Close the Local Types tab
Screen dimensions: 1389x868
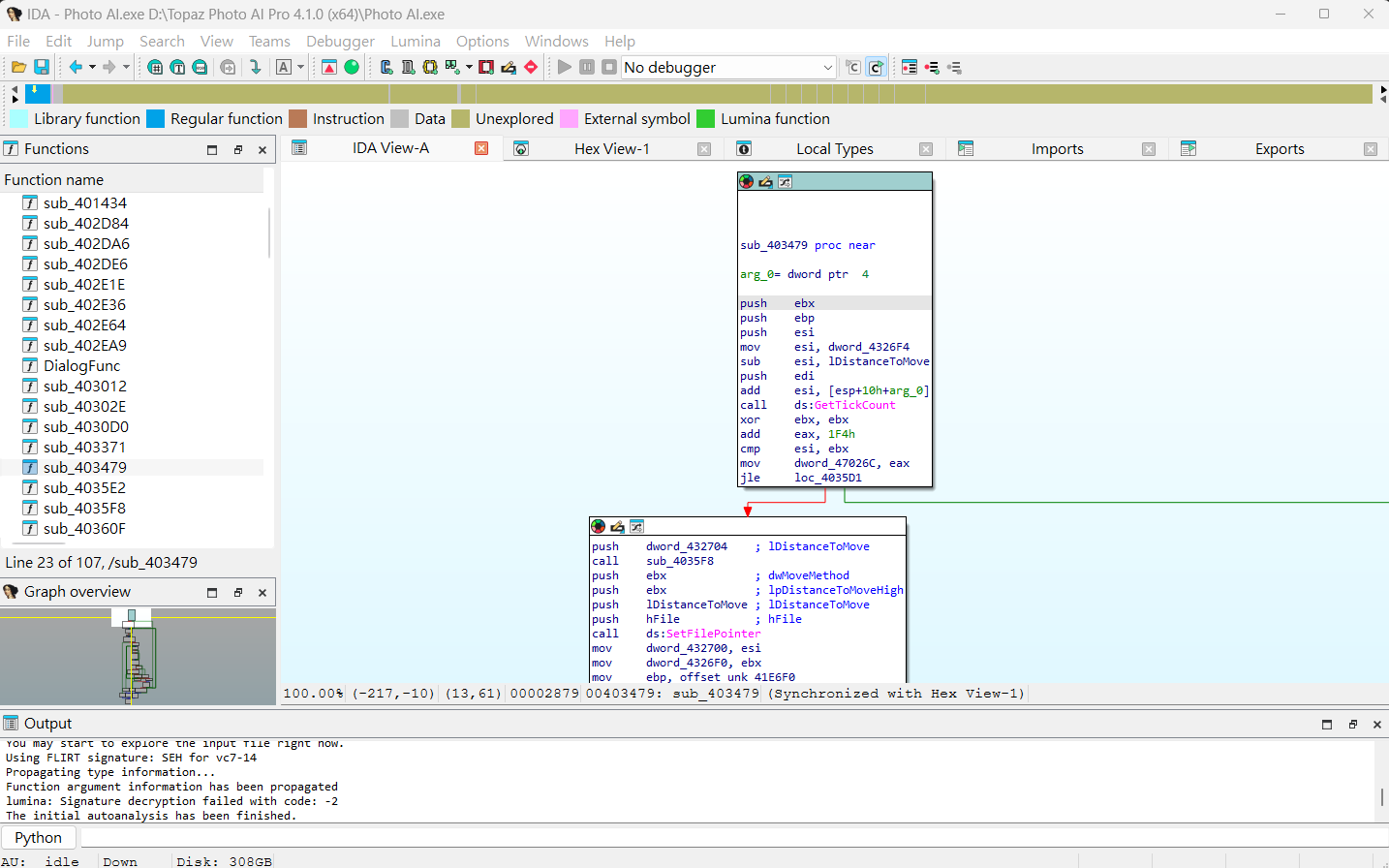click(925, 149)
